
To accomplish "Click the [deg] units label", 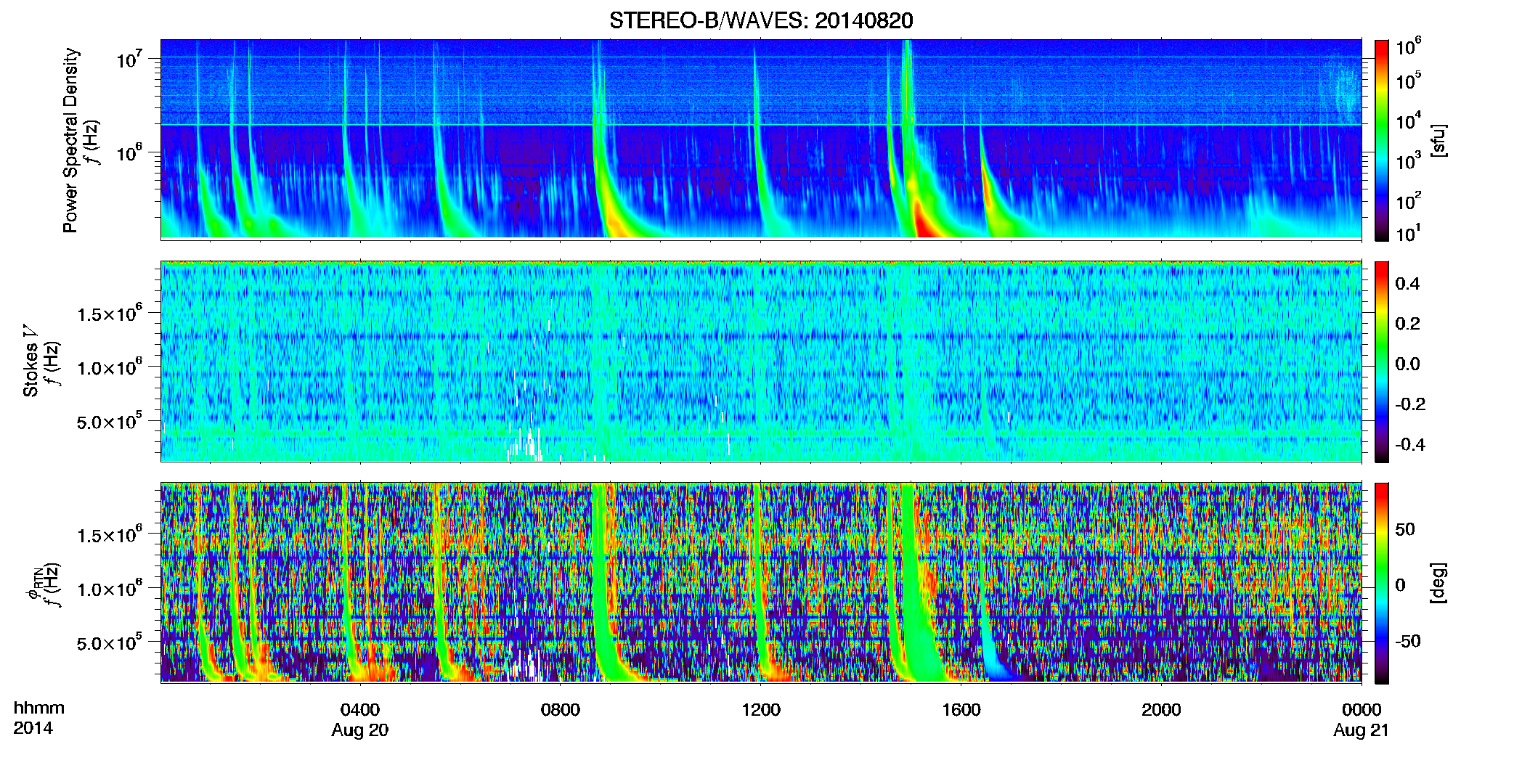I will (x=1438, y=583).
